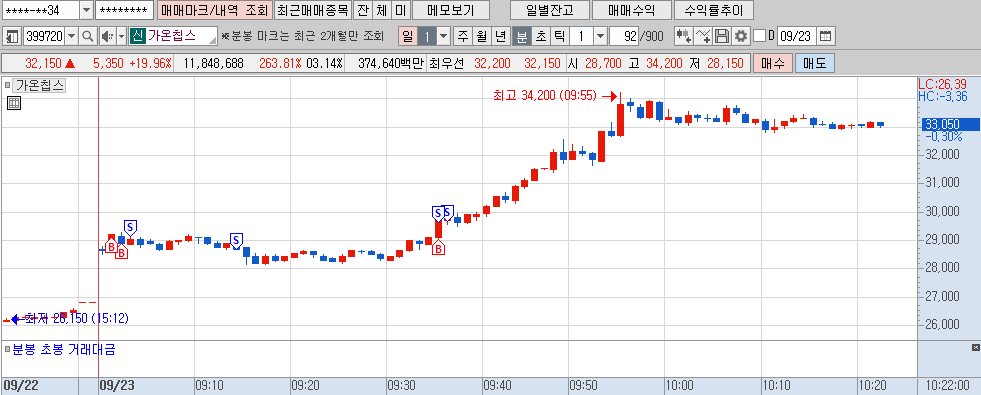
Task: Click the 최저 26,150 (15:12) low label
Action: click(x=77, y=319)
